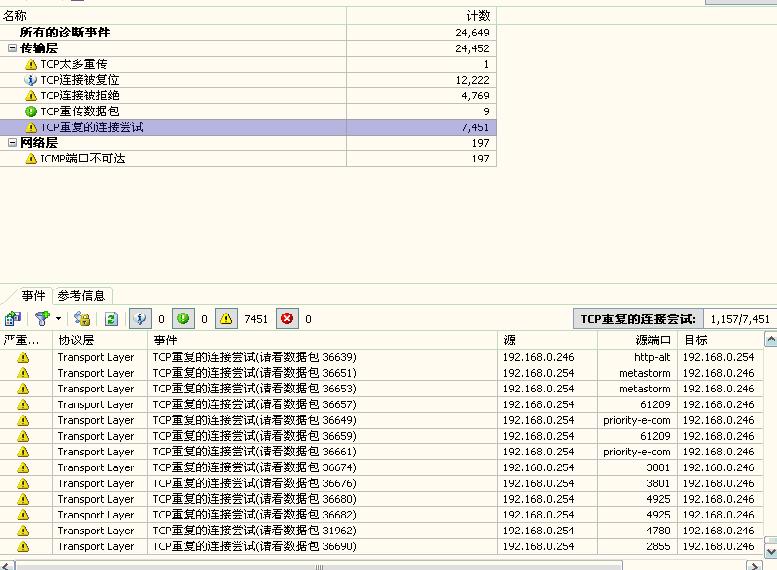The image size is (777, 570).
Task: Select the TCP连接被拒绝 row
Action: click(248, 95)
